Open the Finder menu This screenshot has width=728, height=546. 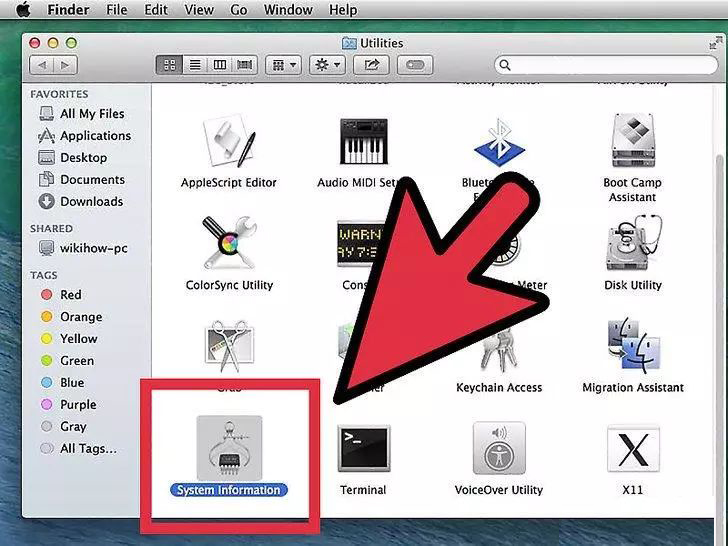[x=68, y=10]
